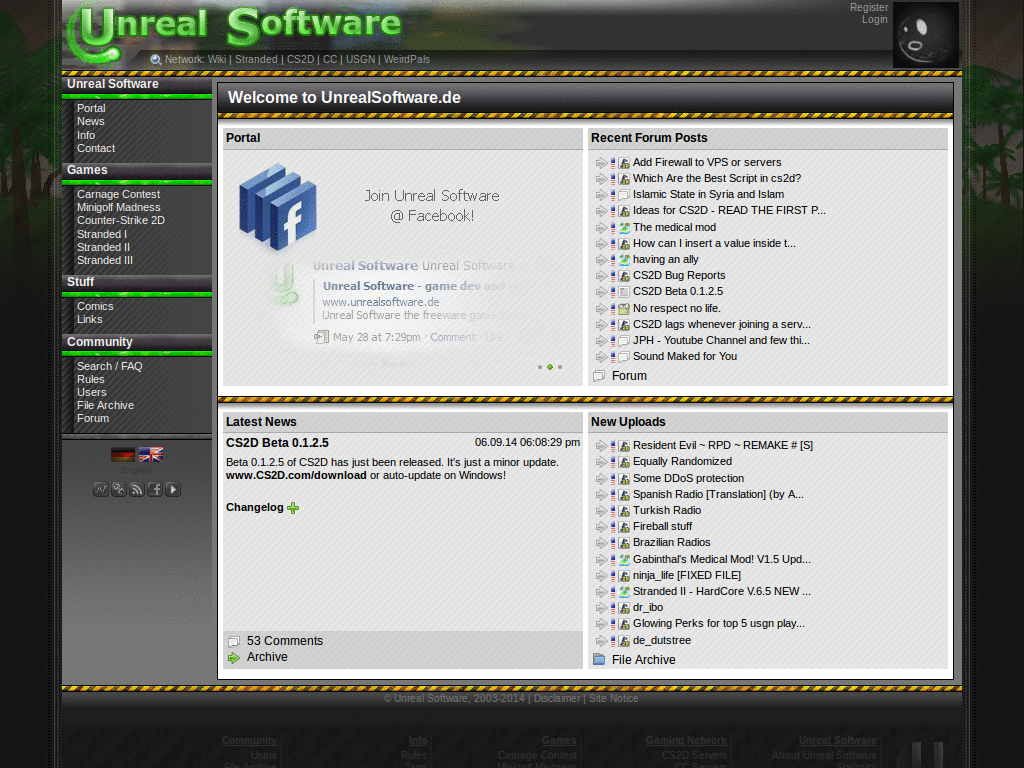The height and width of the screenshot is (768, 1024).
Task: Switch language using the German flag
Action: point(122,453)
